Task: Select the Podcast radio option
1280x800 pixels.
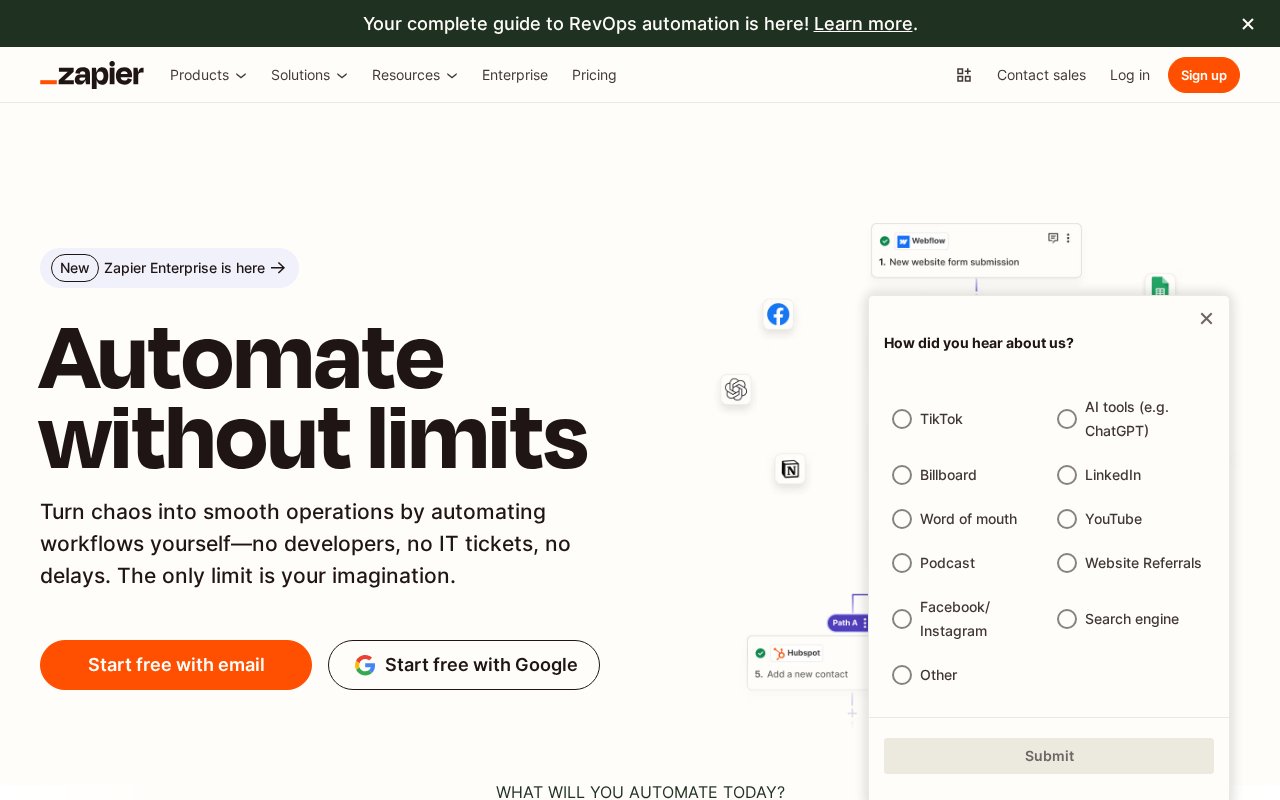Action: tap(902, 563)
